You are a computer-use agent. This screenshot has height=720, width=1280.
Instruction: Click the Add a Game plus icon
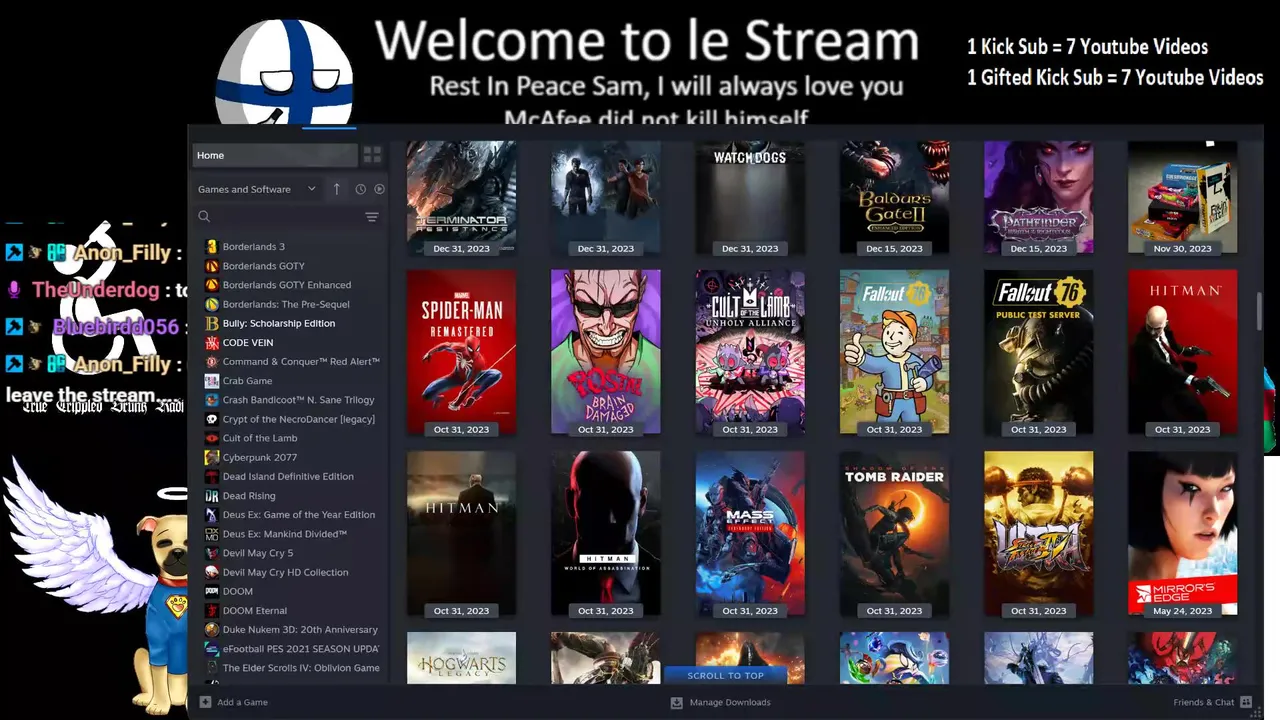tap(205, 702)
